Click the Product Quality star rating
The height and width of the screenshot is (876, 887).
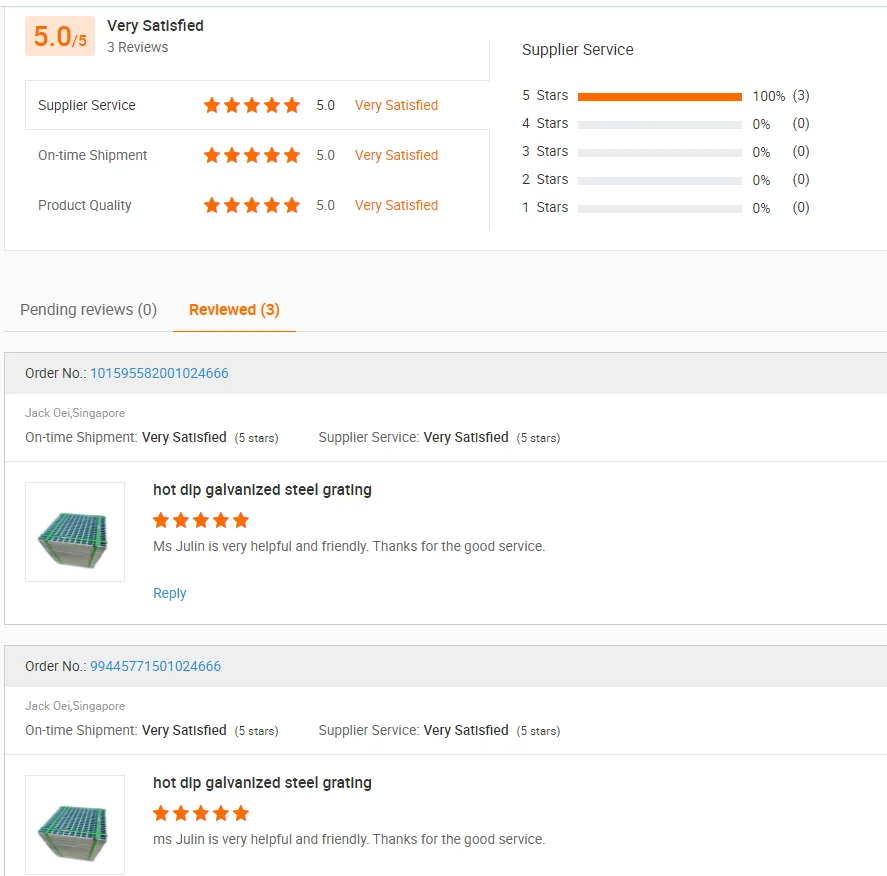[x=252, y=205]
